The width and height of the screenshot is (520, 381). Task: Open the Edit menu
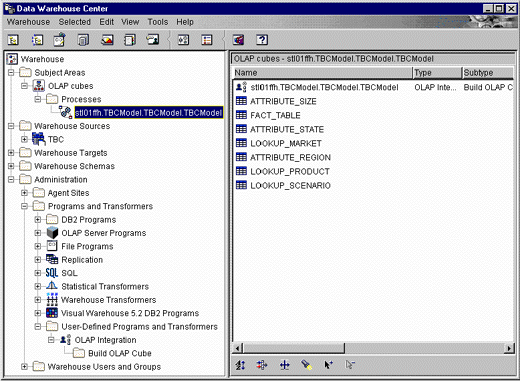point(106,22)
